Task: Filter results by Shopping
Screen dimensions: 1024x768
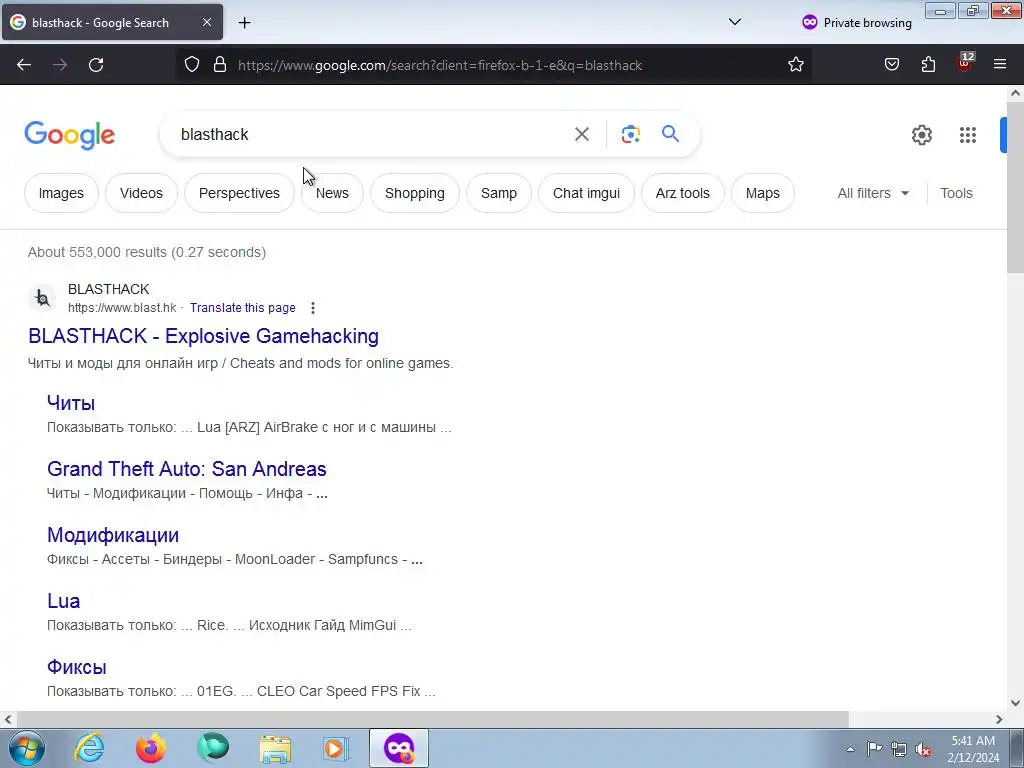Action: pyautogui.click(x=415, y=193)
